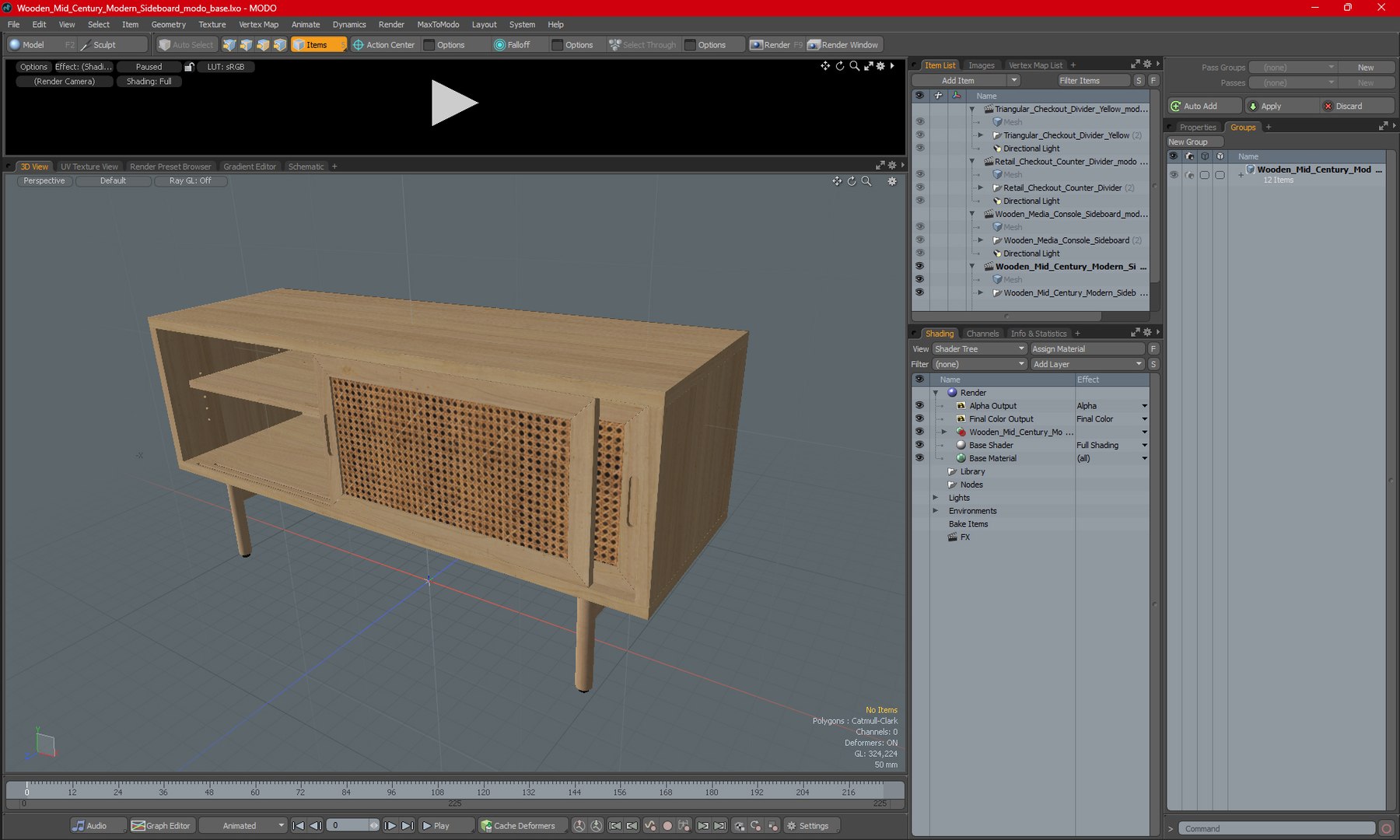Click the Command input field
Screen dimensions: 1400x840
coord(1276,829)
